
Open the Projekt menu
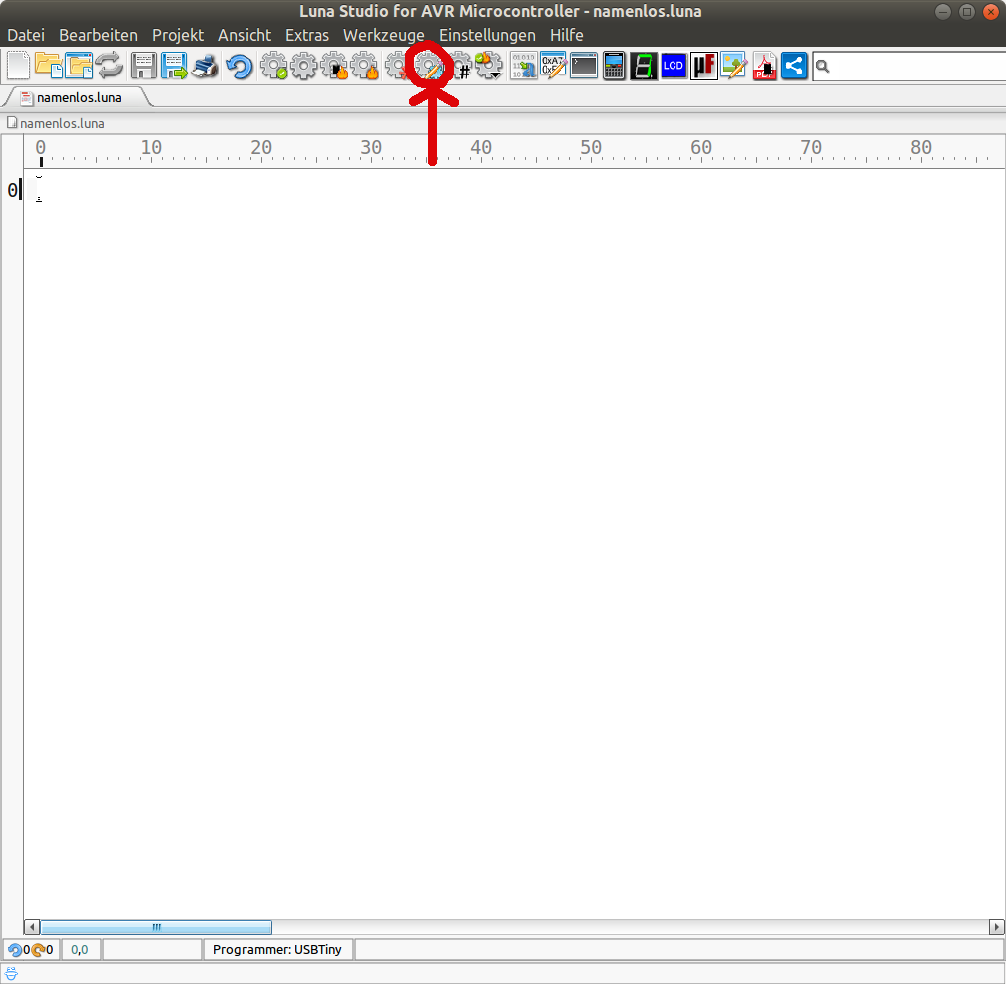[178, 35]
